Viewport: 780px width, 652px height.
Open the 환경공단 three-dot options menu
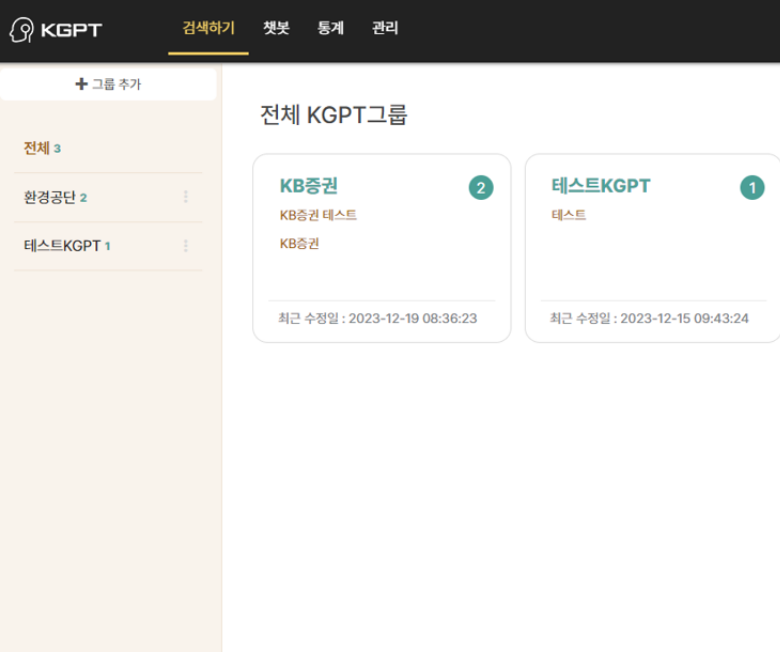tap(185, 197)
